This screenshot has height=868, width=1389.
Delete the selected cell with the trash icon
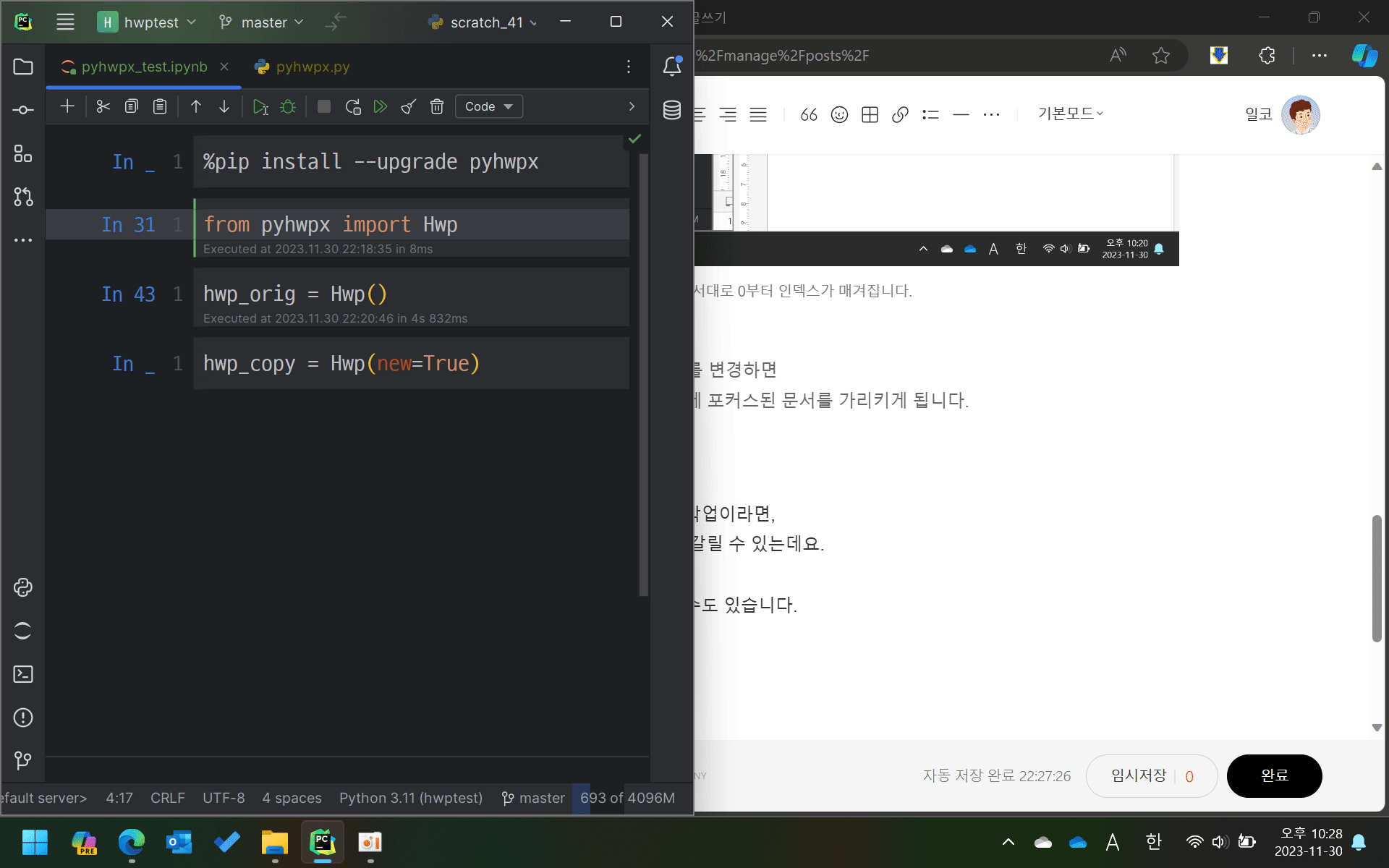pyautogui.click(x=437, y=106)
